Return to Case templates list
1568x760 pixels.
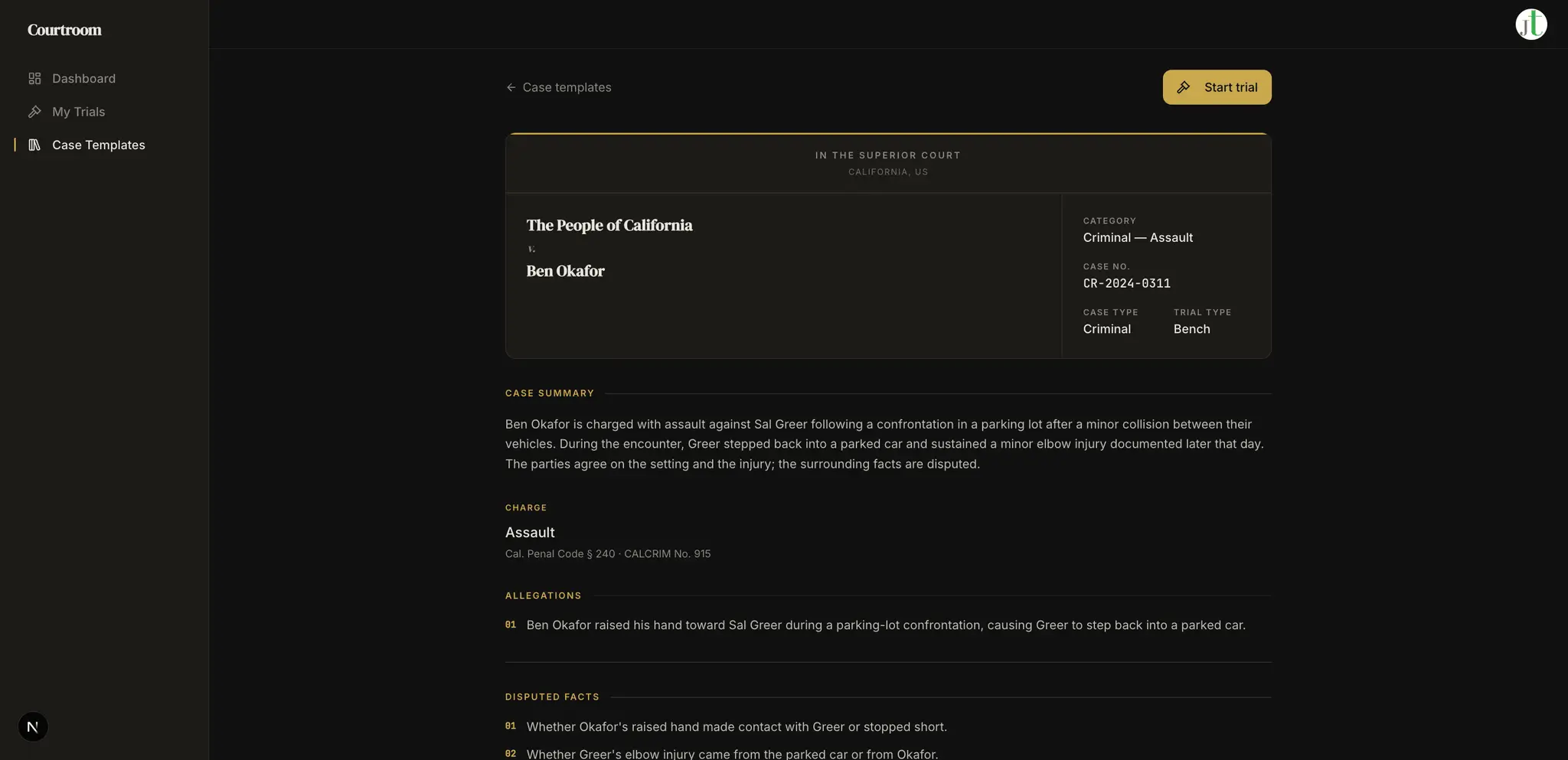tap(558, 87)
